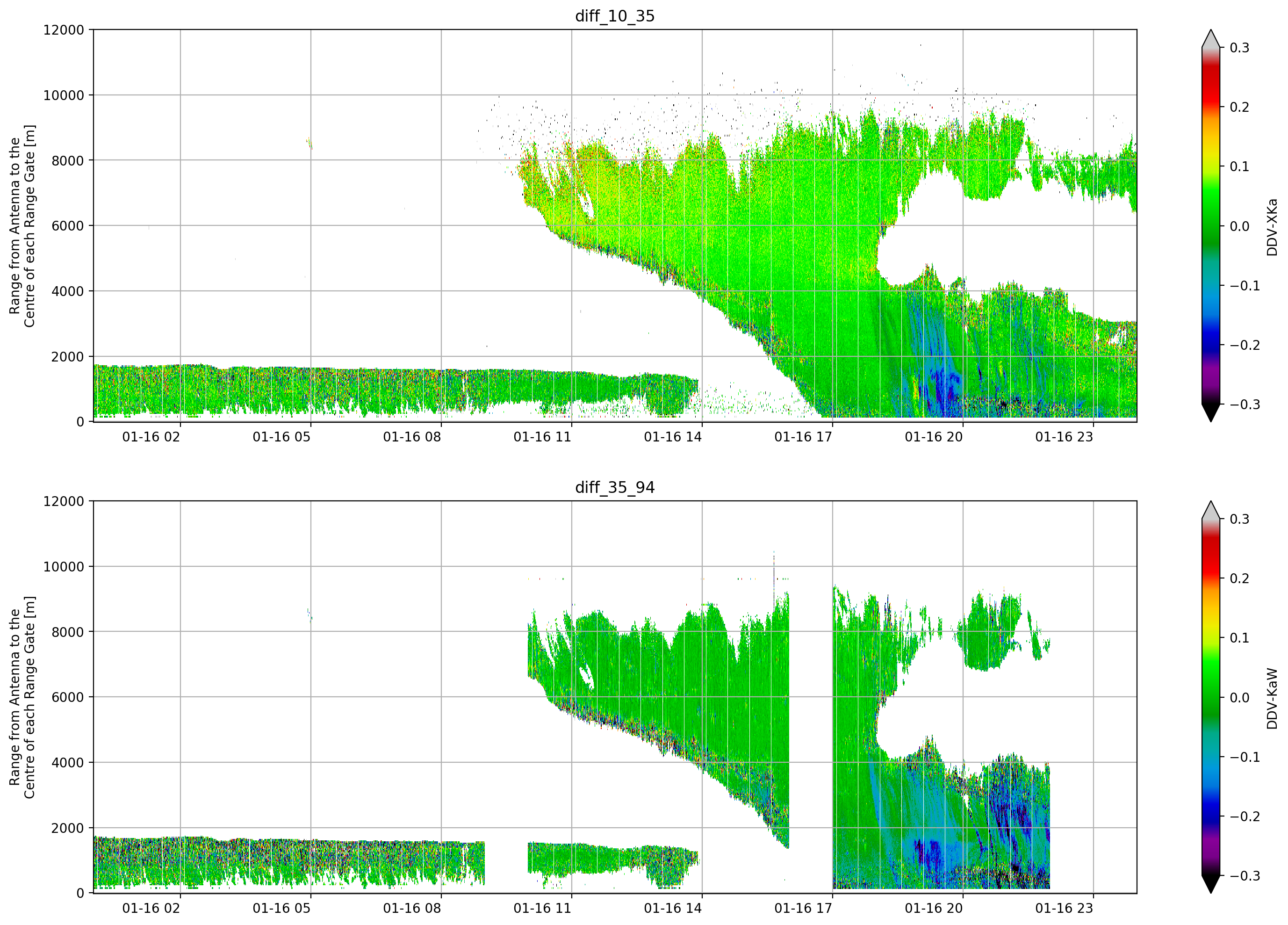
Task: Click the '01-16 05' x-tick under diff_10_35
Action: tap(282, 437)
